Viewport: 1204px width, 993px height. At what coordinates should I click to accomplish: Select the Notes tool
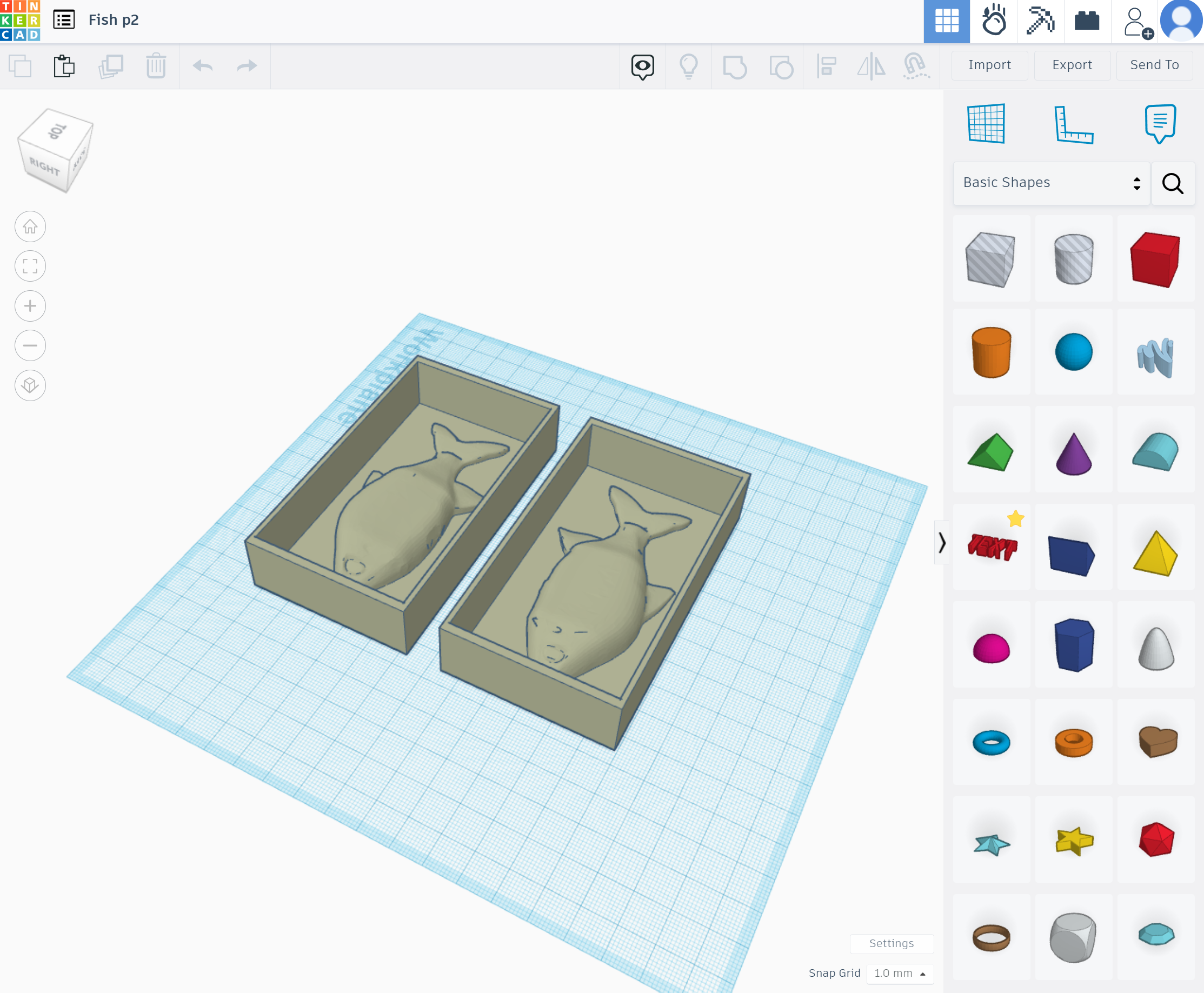1161,124
